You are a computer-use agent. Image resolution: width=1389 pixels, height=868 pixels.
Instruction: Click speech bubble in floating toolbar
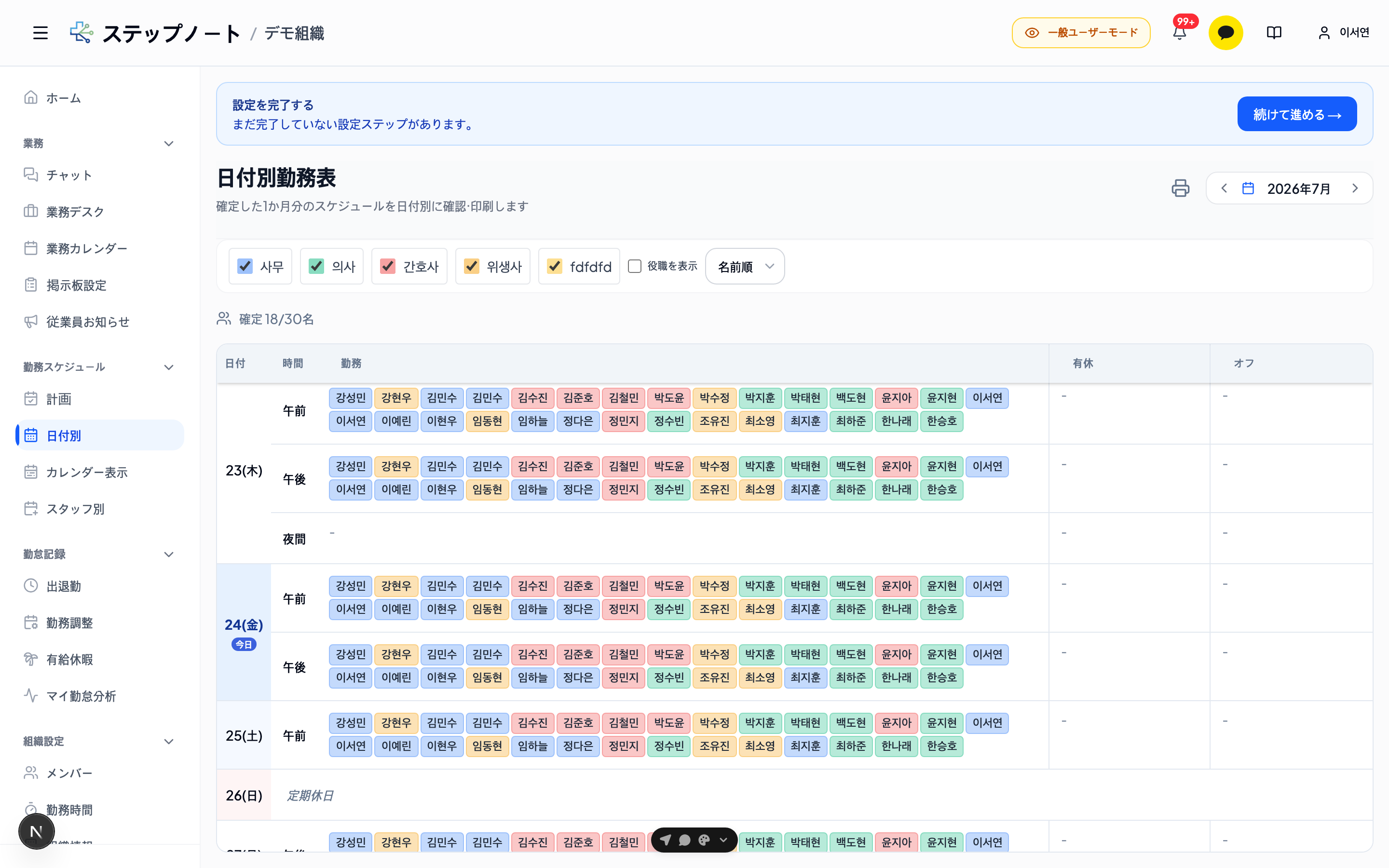(x=685, y=841)
